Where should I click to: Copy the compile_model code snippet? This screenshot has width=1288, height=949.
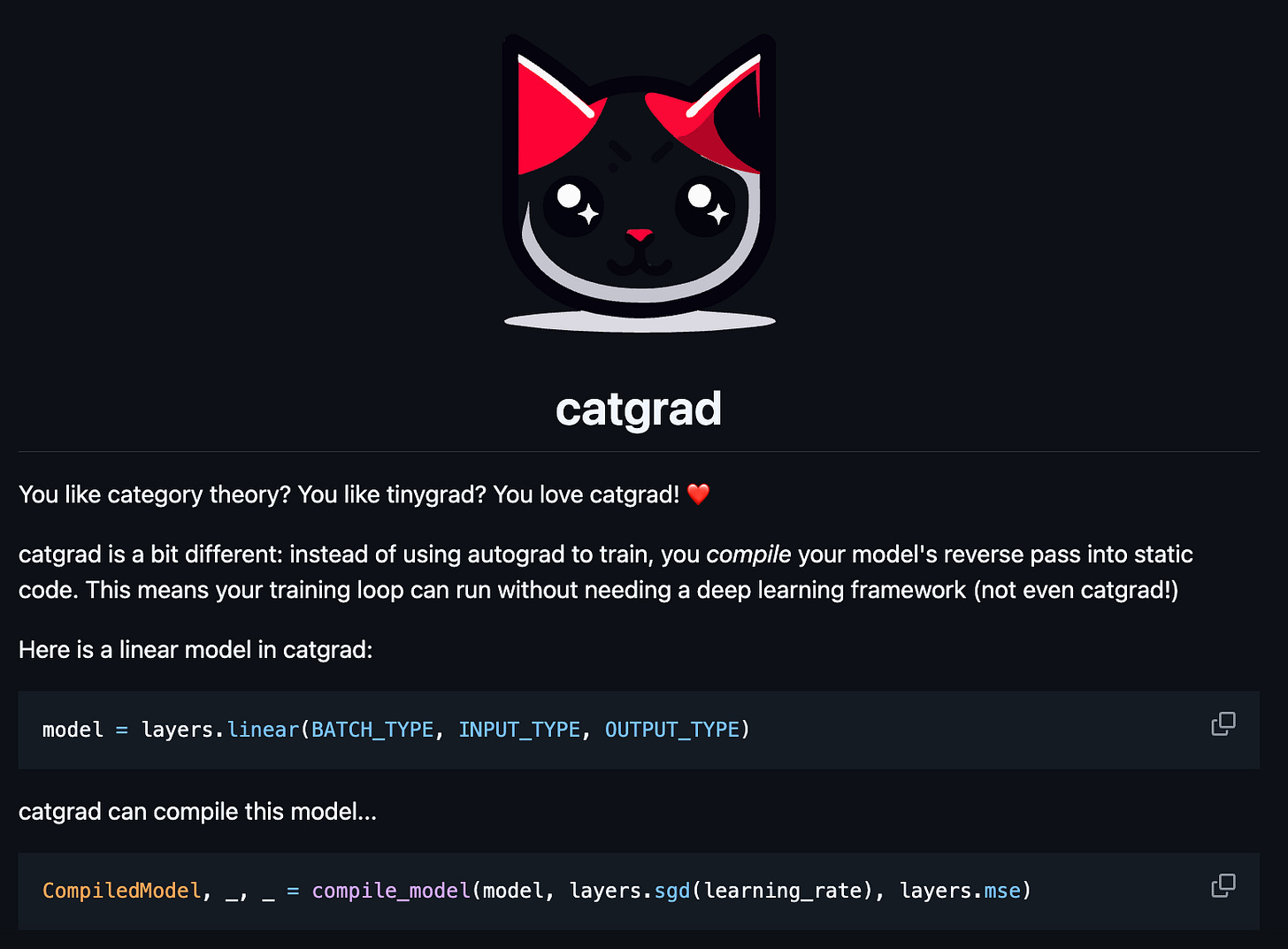pyautogui.click(x=1223, y=885)
